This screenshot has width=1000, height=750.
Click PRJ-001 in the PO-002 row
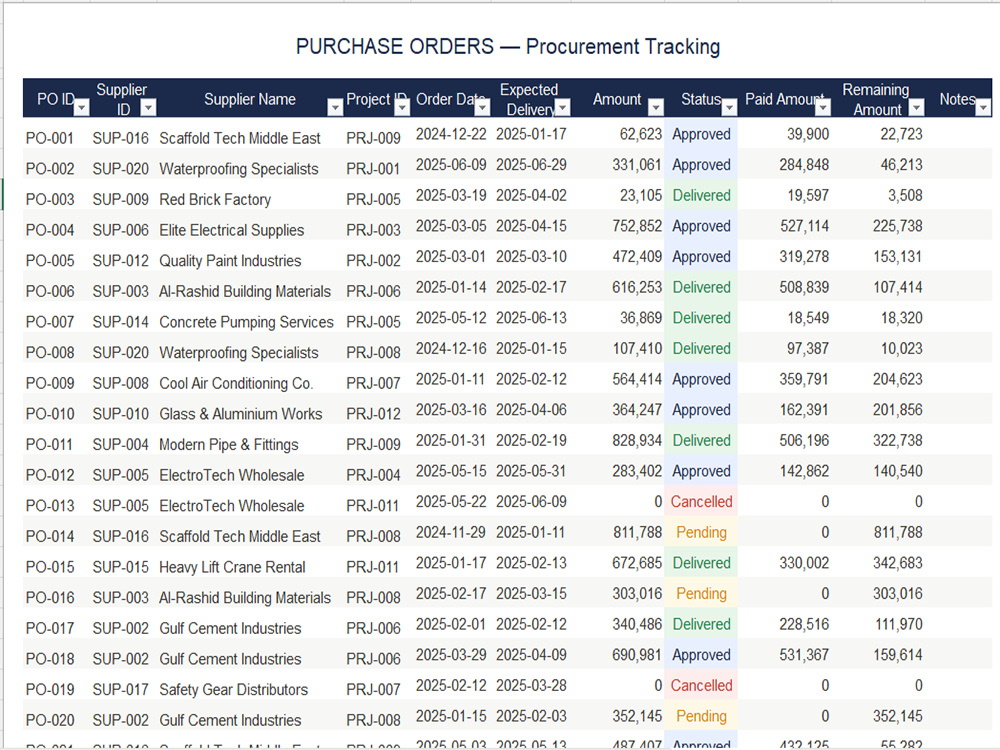(373, 169)
